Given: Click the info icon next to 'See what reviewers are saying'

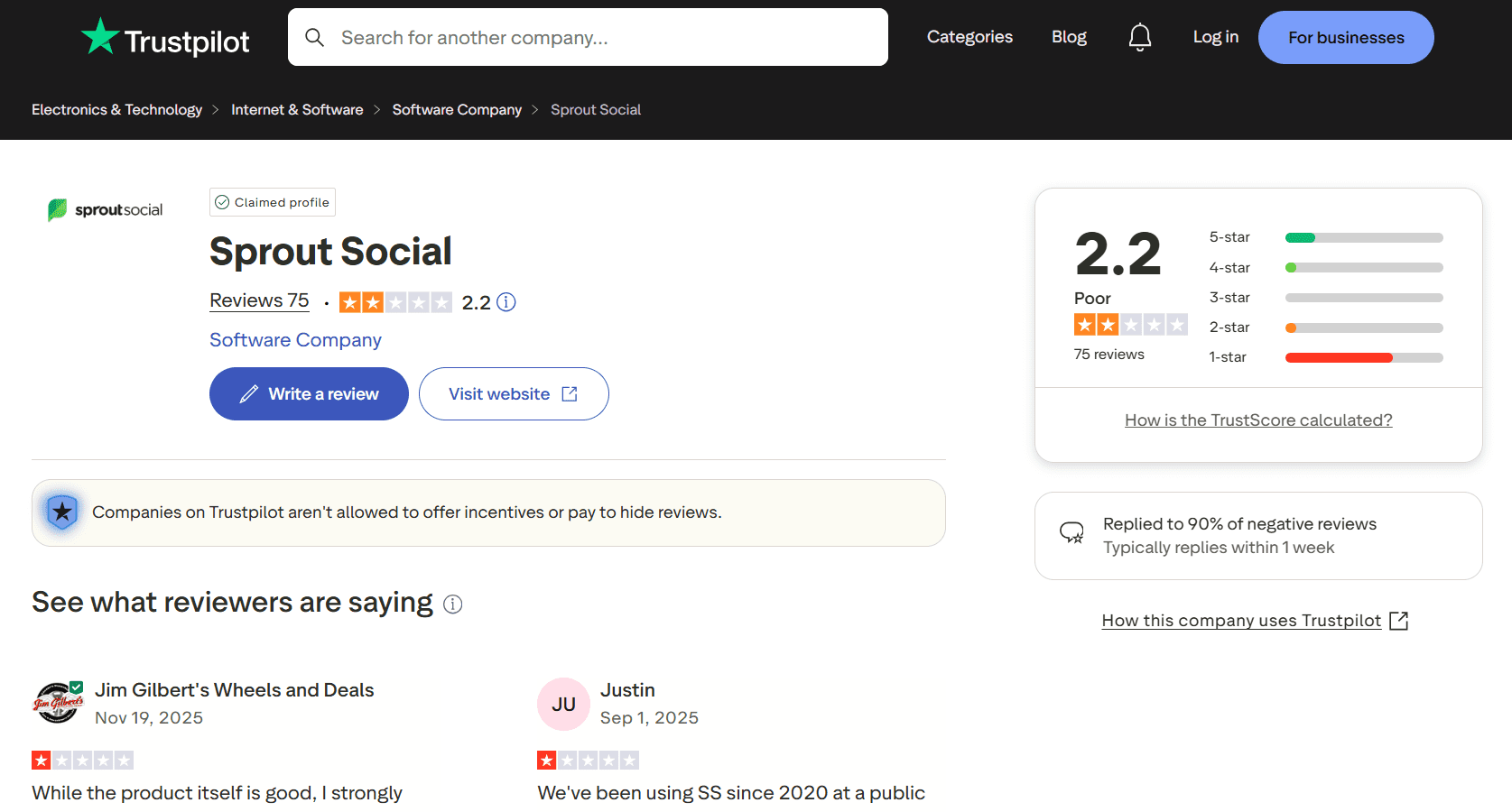Looking at the screenshot, I should click(x=453, y=604).
